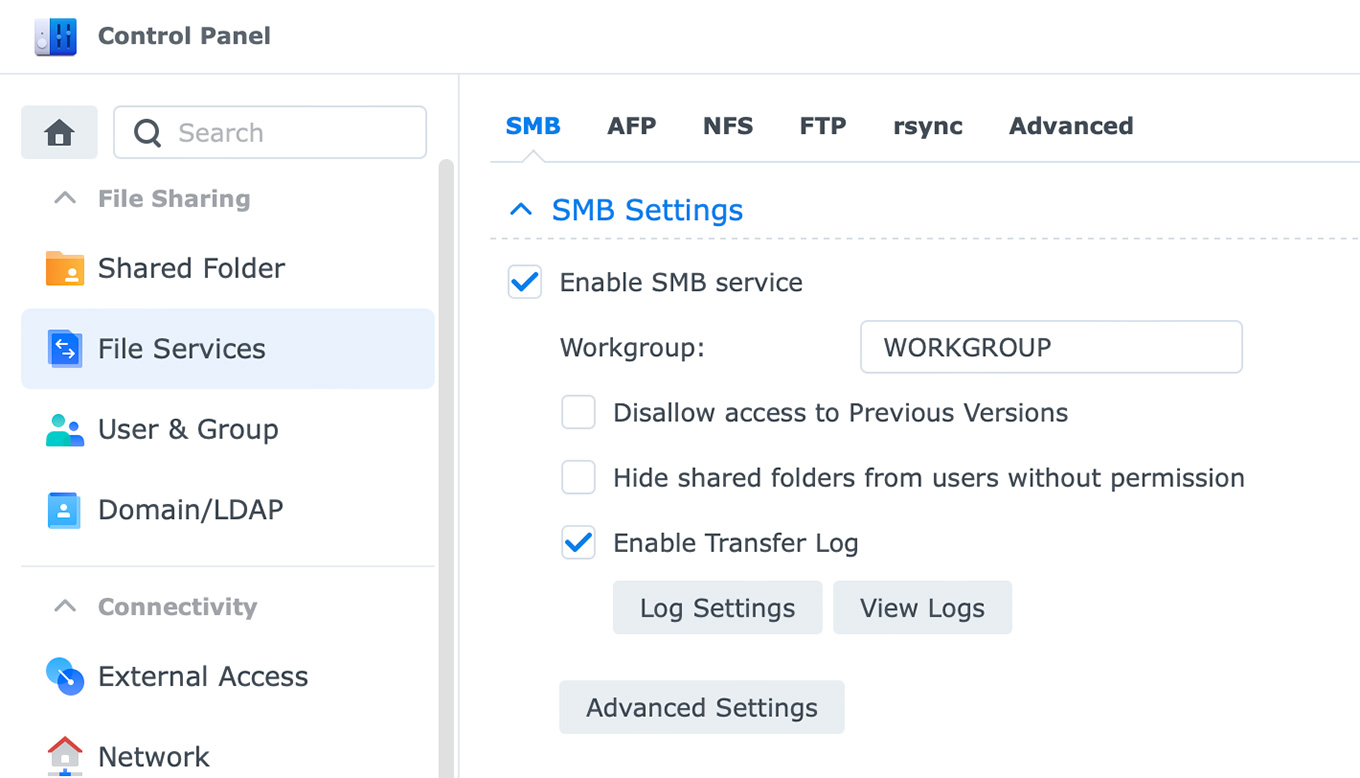Open User & Group icon
The image size is (1360, 778).
point(65,429)
